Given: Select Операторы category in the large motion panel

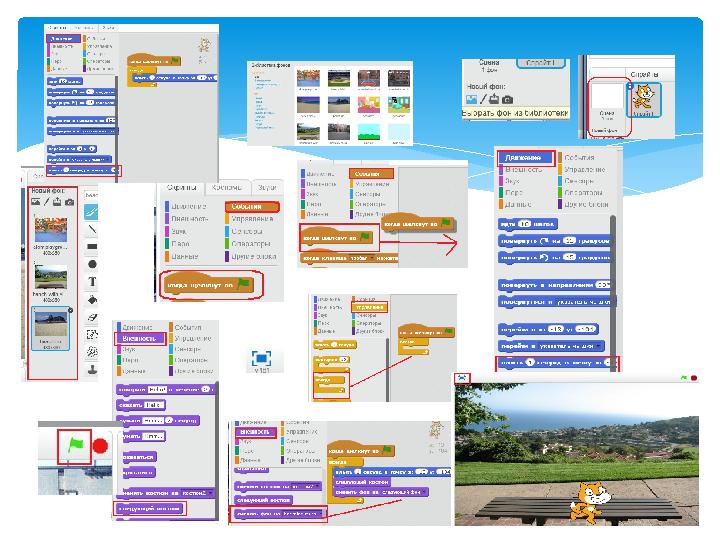Looking at the screenshot, I should pos(583,192).
